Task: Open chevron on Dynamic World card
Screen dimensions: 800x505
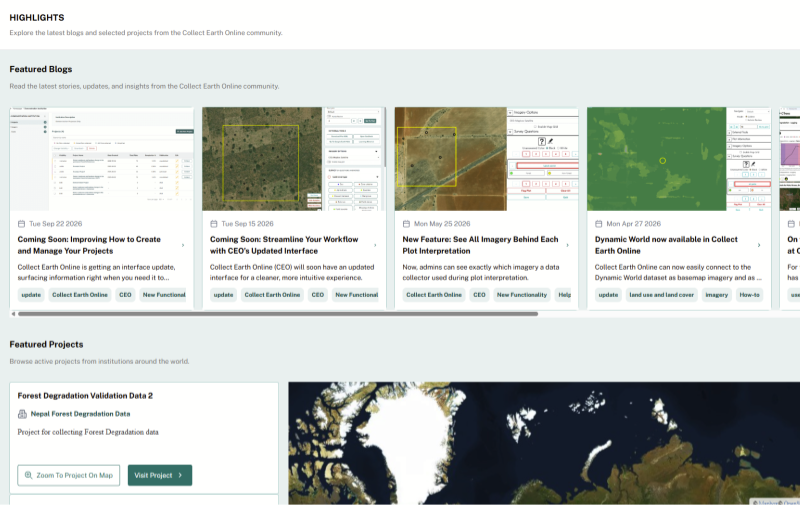Action: point(759,245)
